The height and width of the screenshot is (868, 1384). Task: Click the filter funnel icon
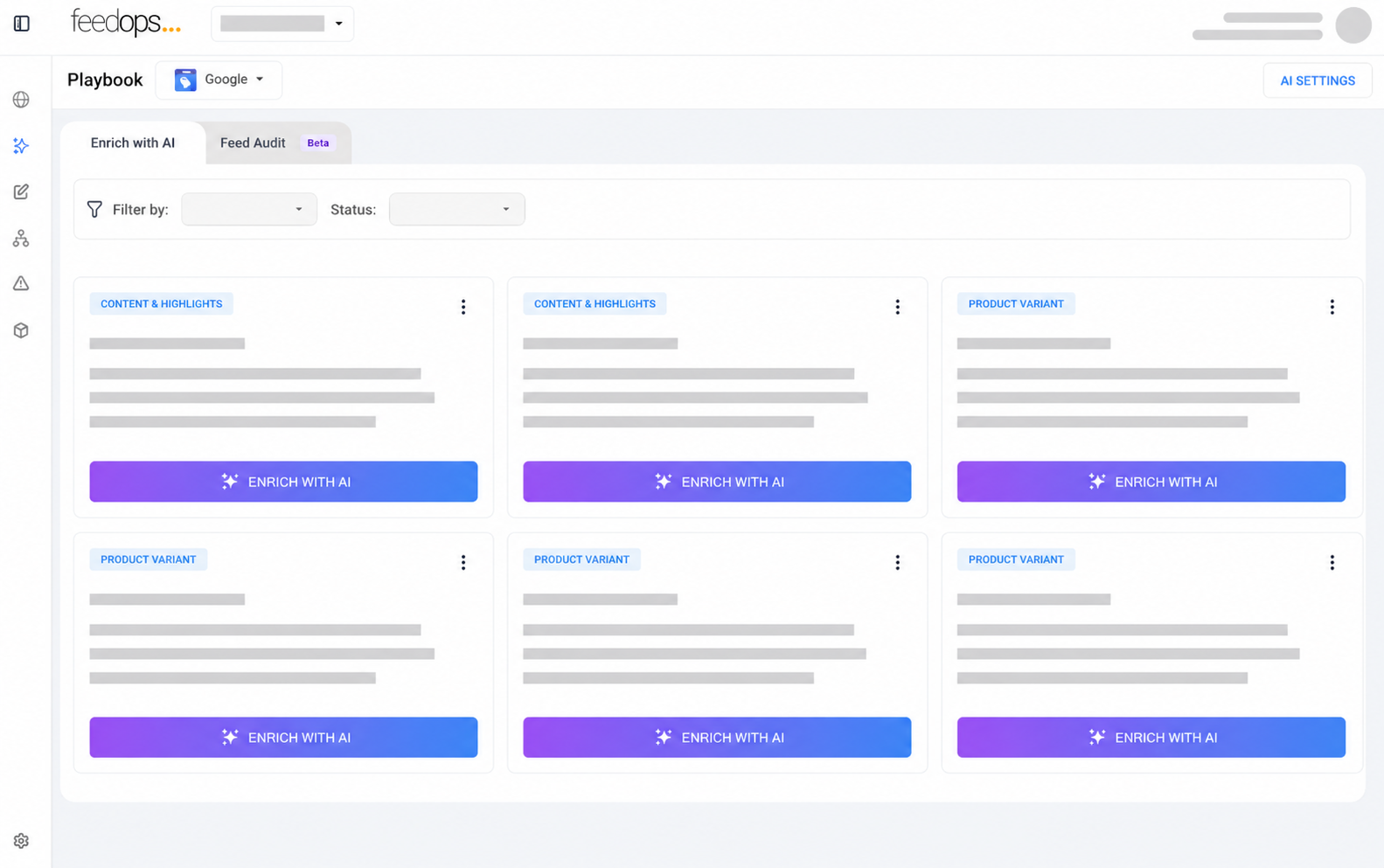94,210
